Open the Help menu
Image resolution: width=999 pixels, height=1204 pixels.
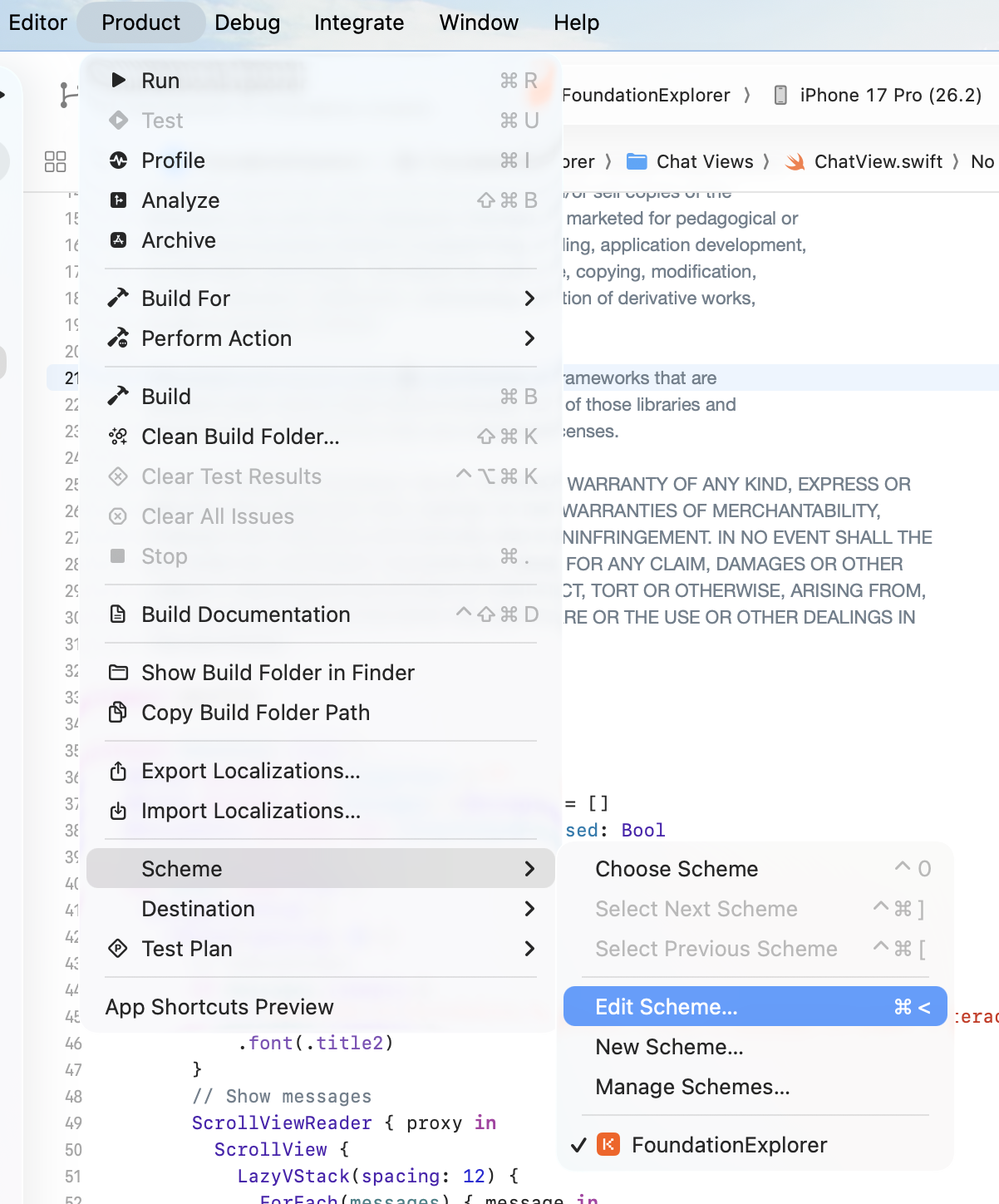pos(576,22)
